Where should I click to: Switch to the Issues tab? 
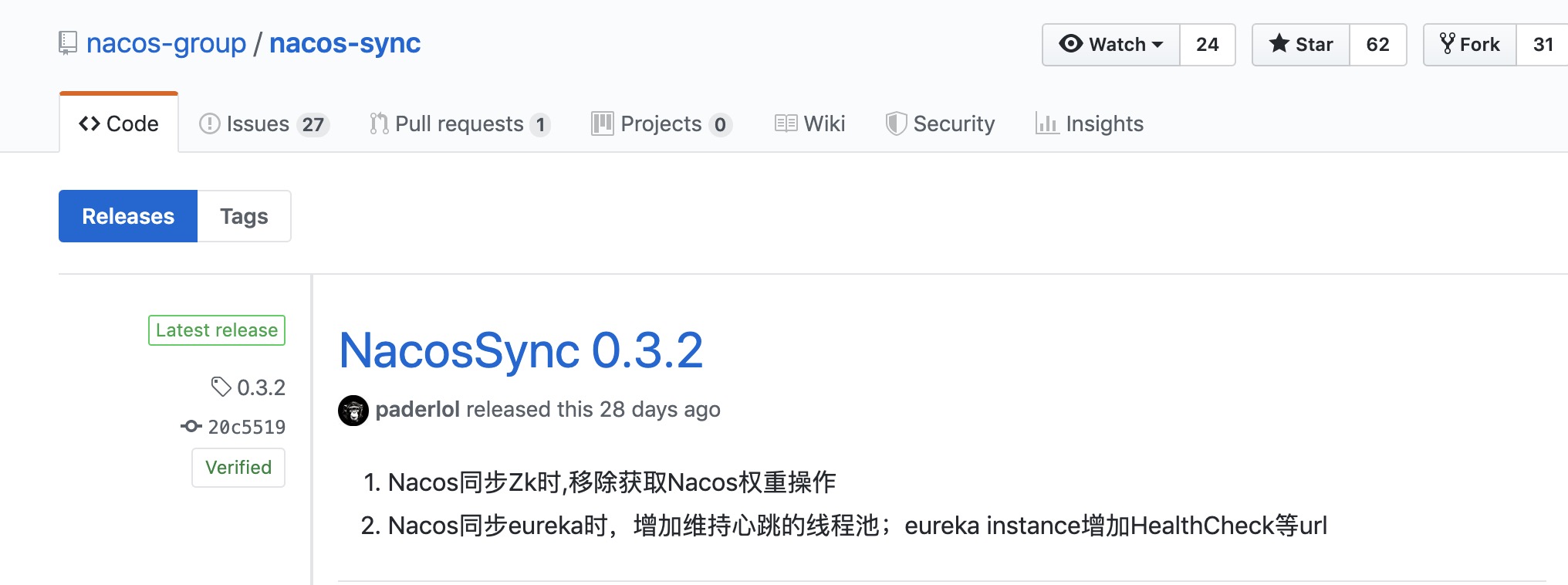[x=264, y=123]
